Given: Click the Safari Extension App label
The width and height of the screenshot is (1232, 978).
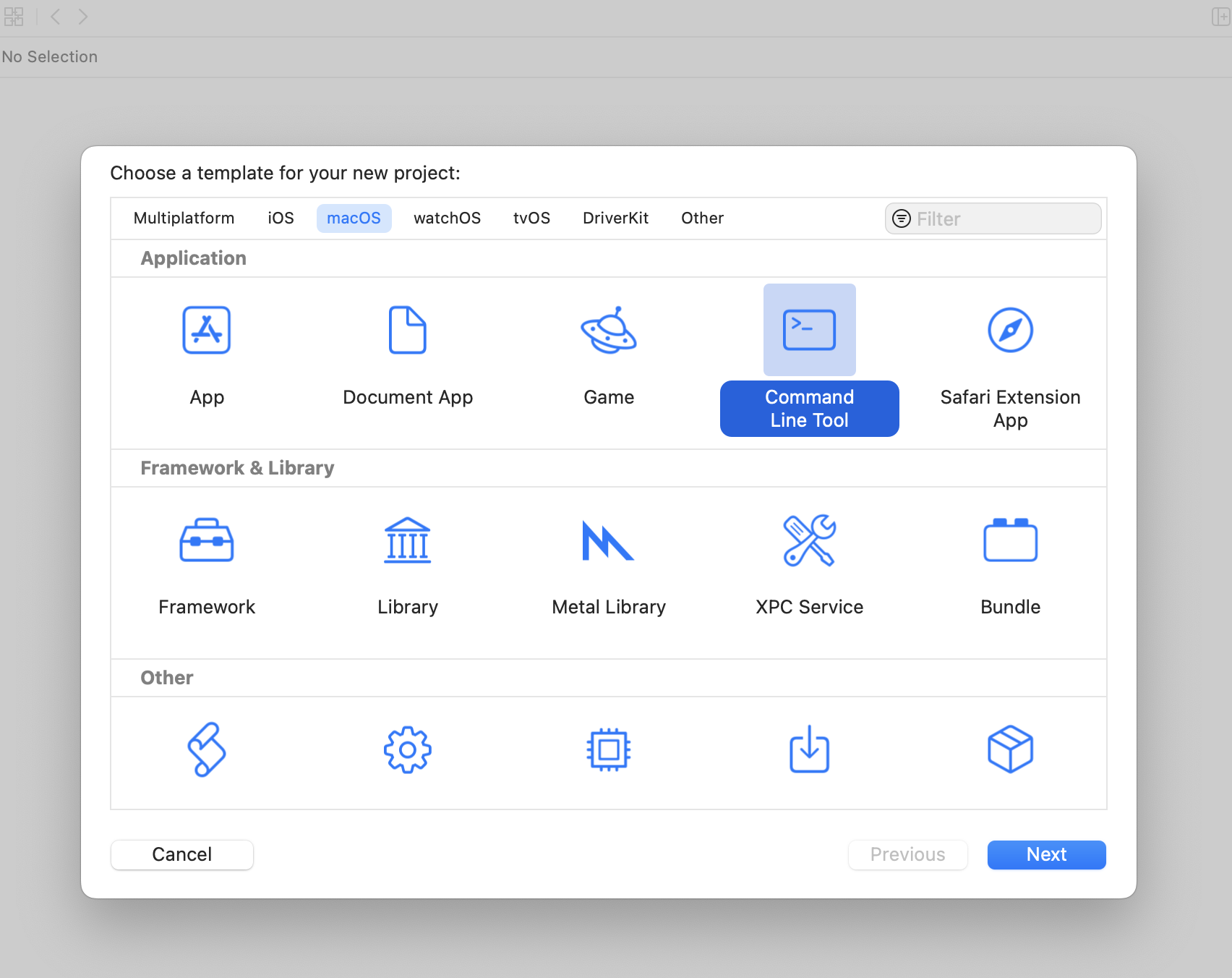Looking at the screenshot, I should coord(1011,409).
